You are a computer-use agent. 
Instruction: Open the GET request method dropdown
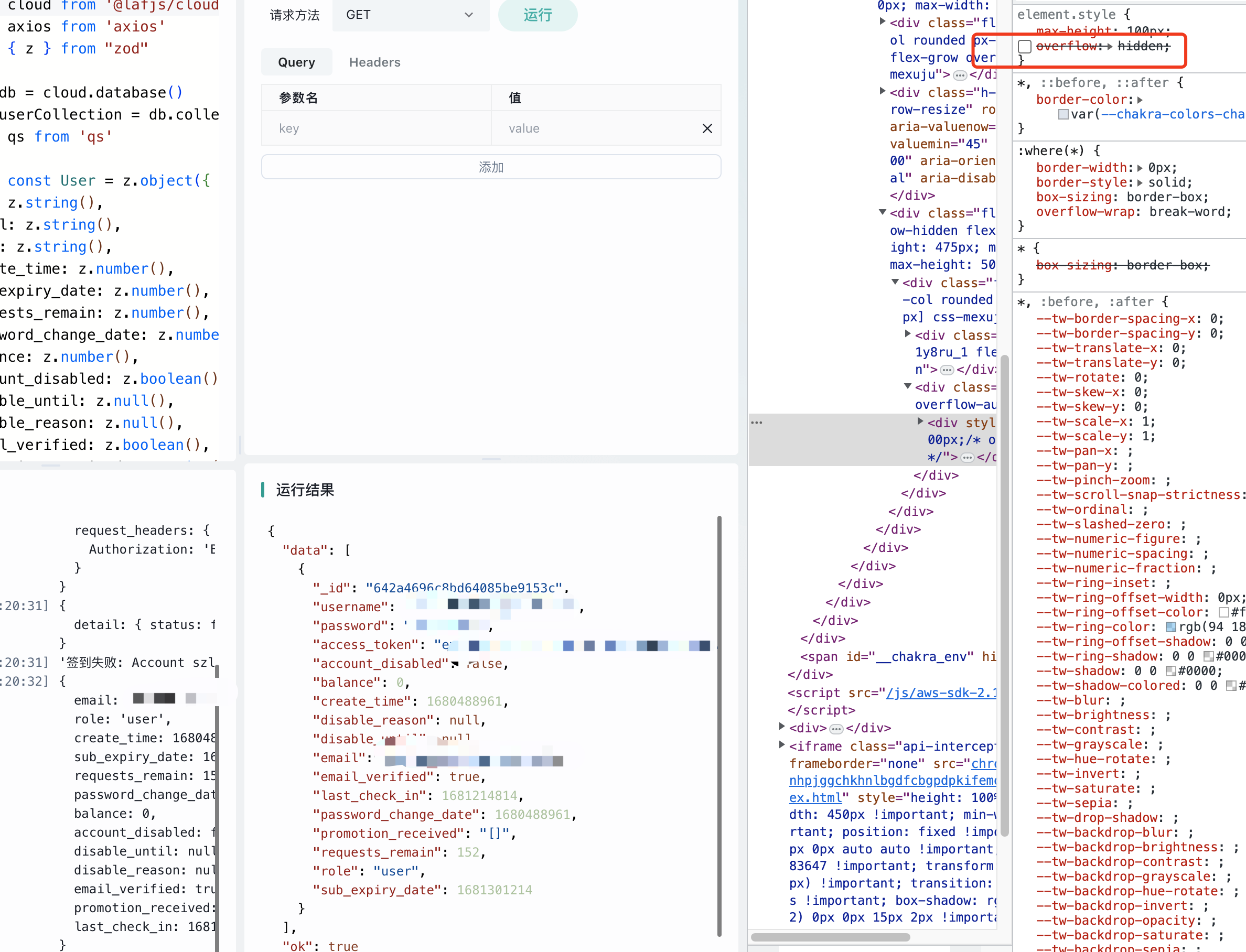click(x=411, y=15)
